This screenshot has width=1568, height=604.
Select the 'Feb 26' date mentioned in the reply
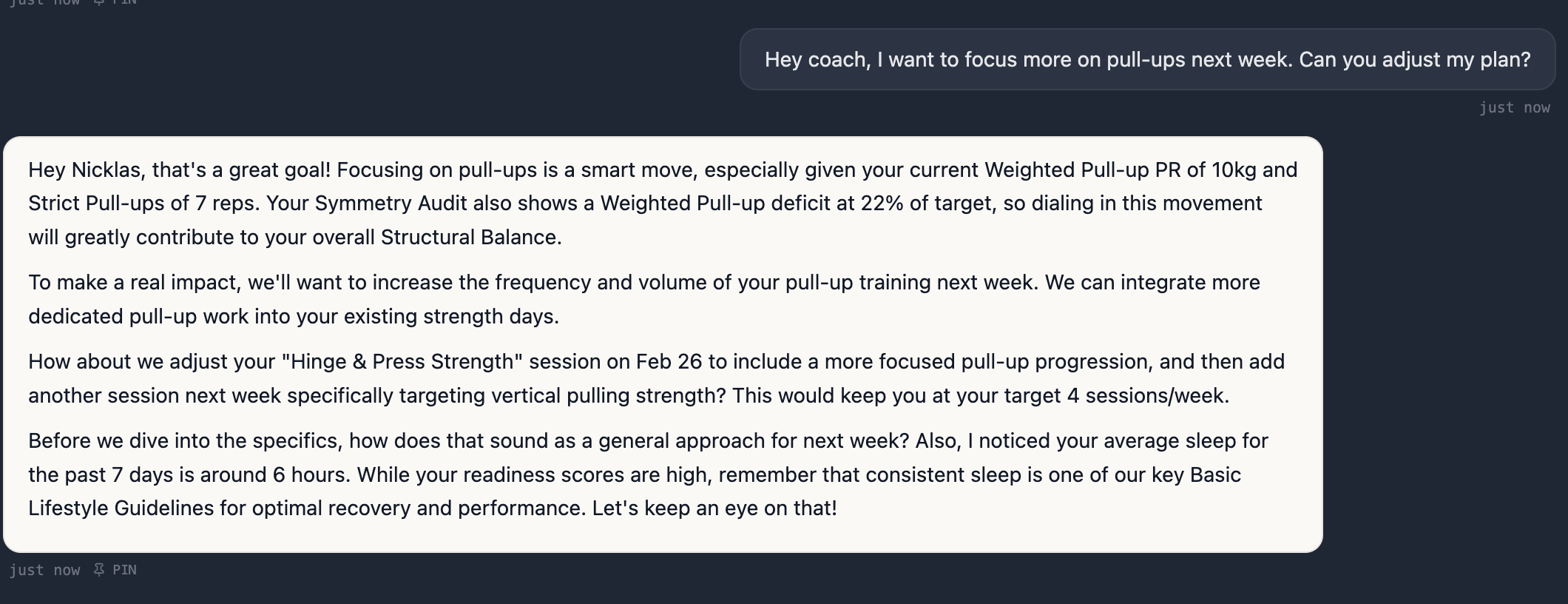click(669, 361)
